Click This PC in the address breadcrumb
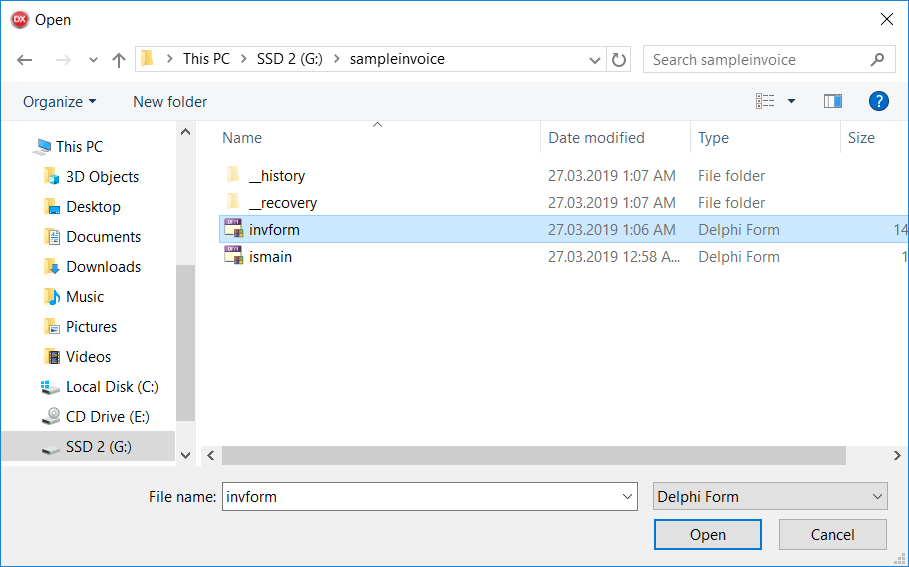909x567 pixels. pos(206,59)
